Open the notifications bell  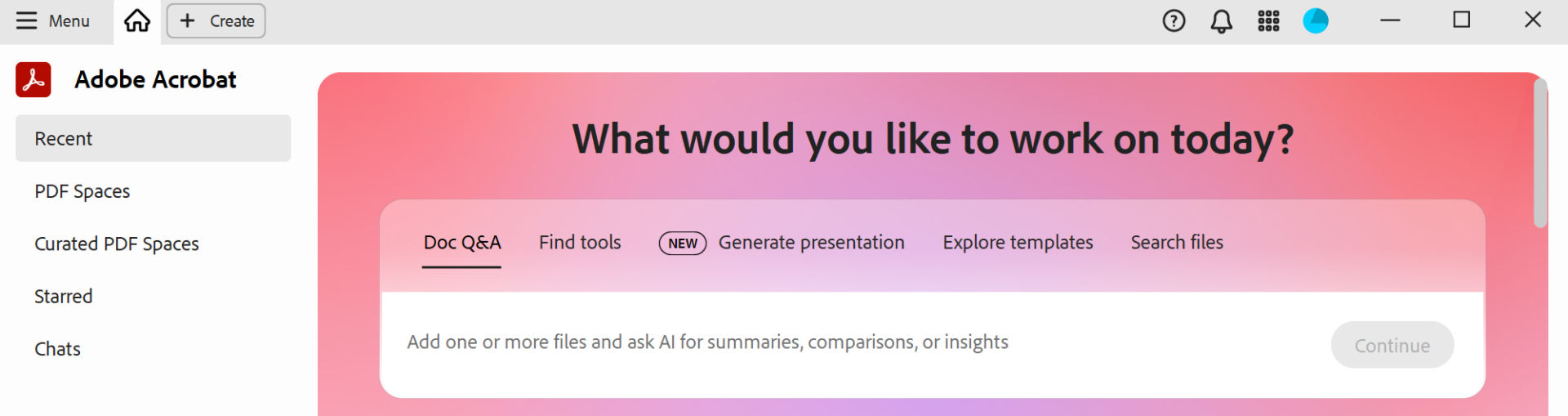point(1221,20)
